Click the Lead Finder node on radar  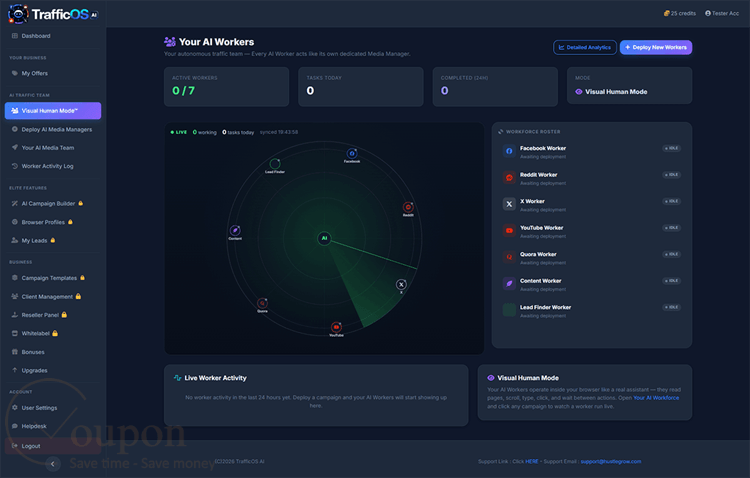point(275,164)
